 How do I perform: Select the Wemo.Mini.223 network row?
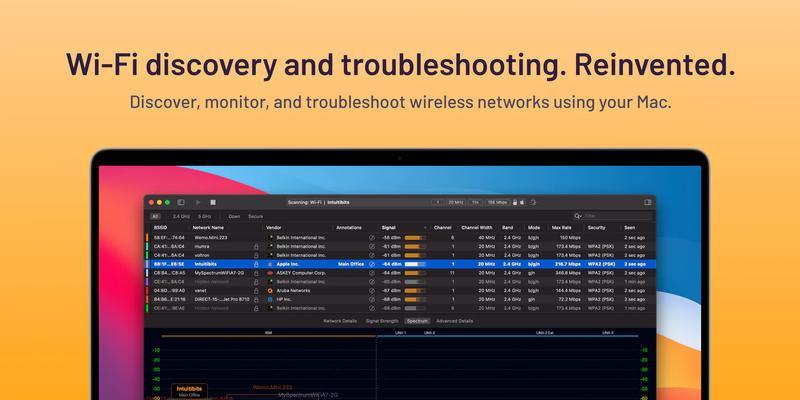(x=400, y=238)
